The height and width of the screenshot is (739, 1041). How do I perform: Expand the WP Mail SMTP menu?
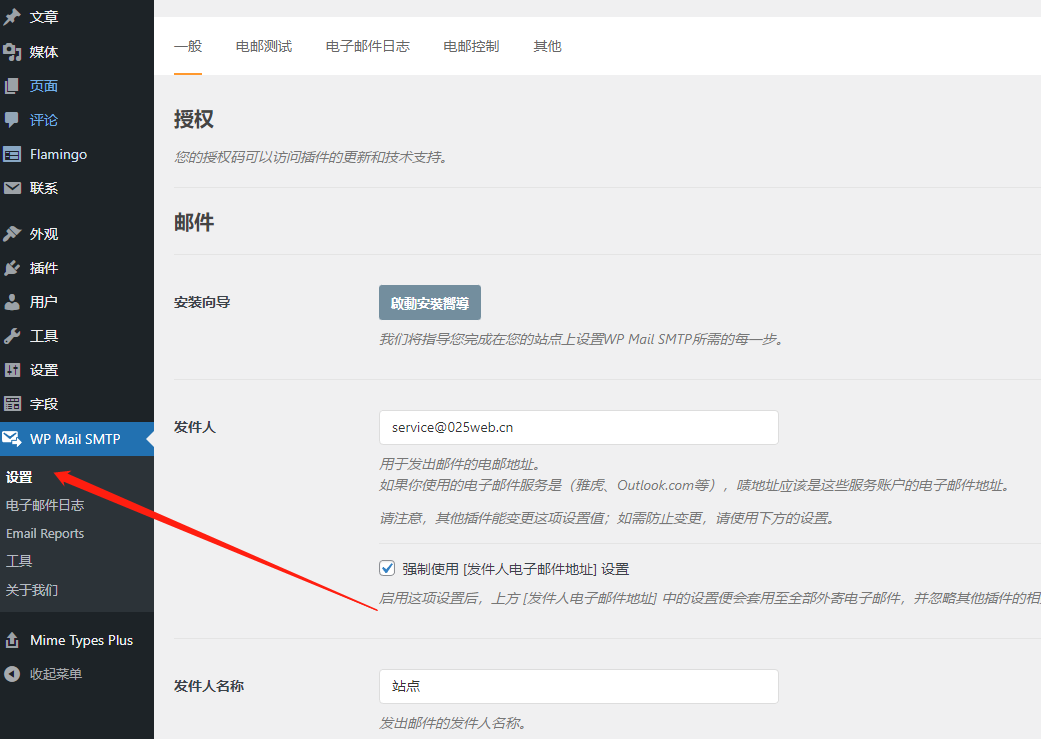point(75,438)
